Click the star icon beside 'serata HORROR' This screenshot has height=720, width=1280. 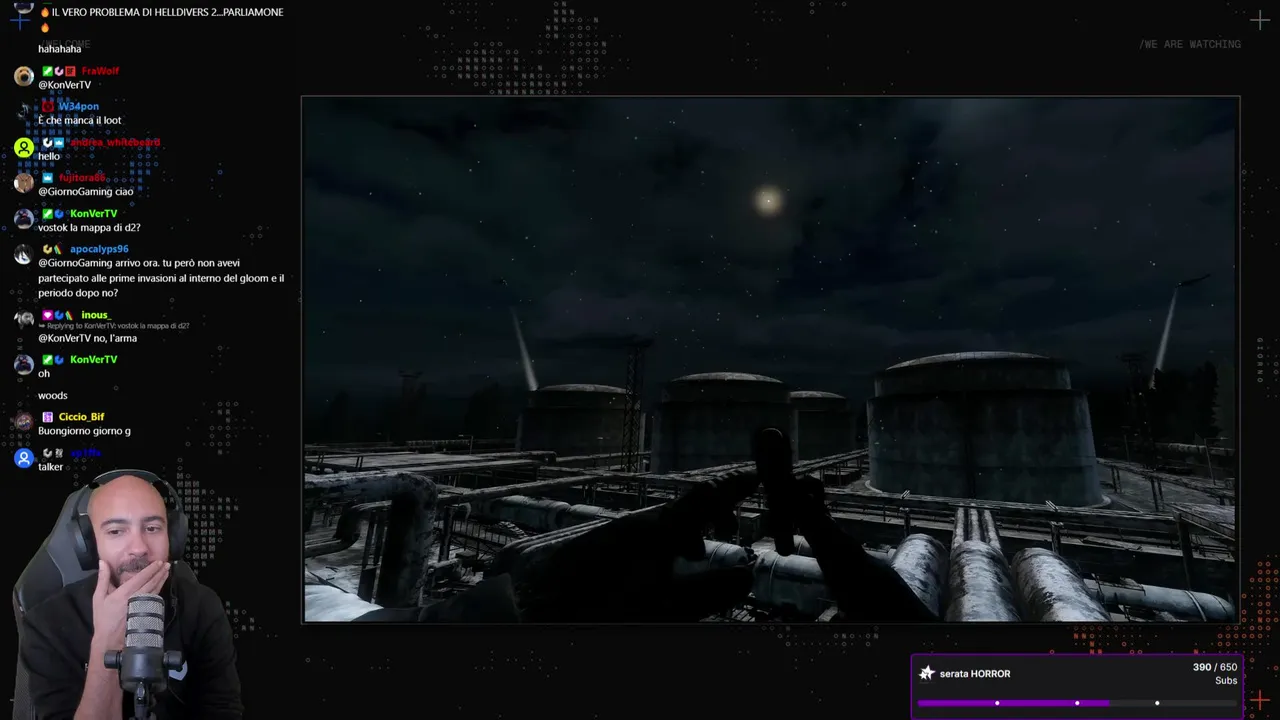927,673
